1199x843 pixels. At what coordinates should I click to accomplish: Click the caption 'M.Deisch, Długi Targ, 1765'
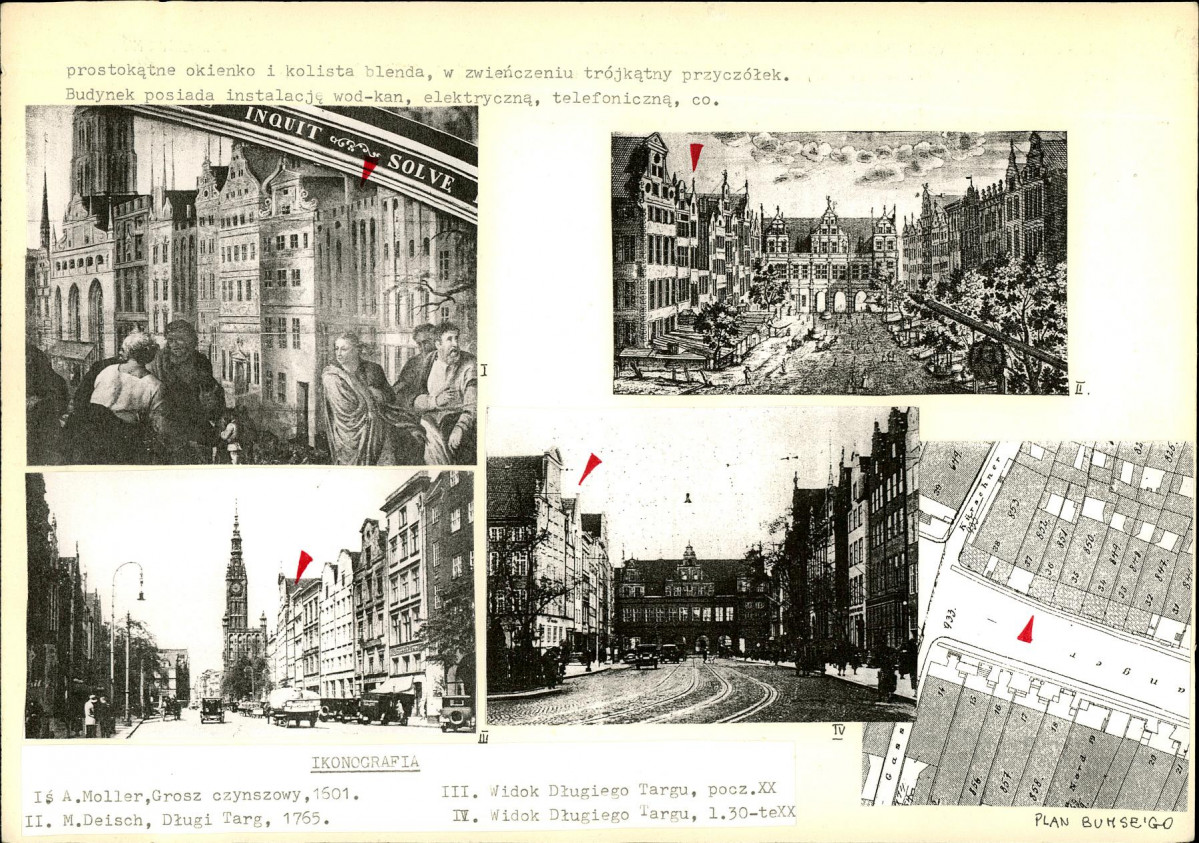pos(177,819)
